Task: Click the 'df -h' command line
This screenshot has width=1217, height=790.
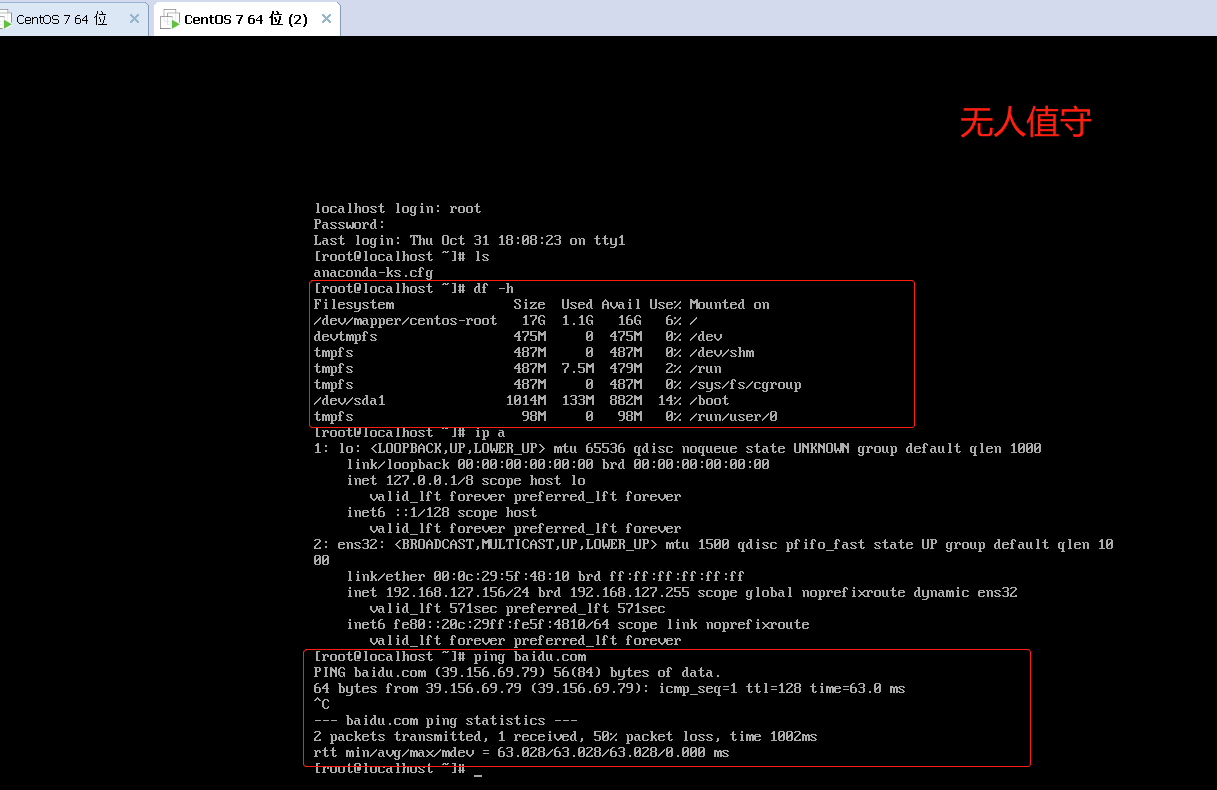Action: pyautogui.click(x=413, y=288)
